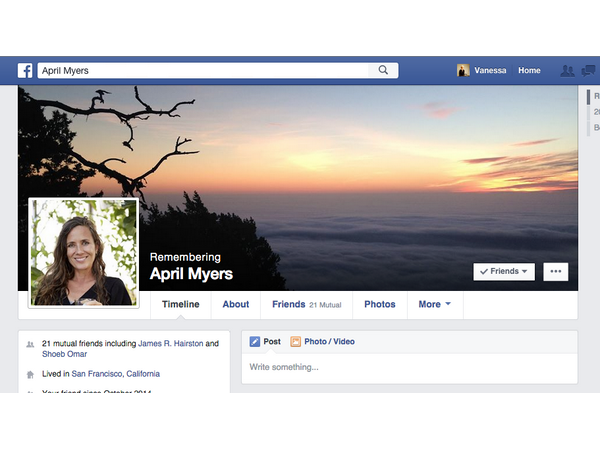The height and width of the screenshot is (450, 600).
Task: Click the Write something text field
Action: [x=409, y=368]
